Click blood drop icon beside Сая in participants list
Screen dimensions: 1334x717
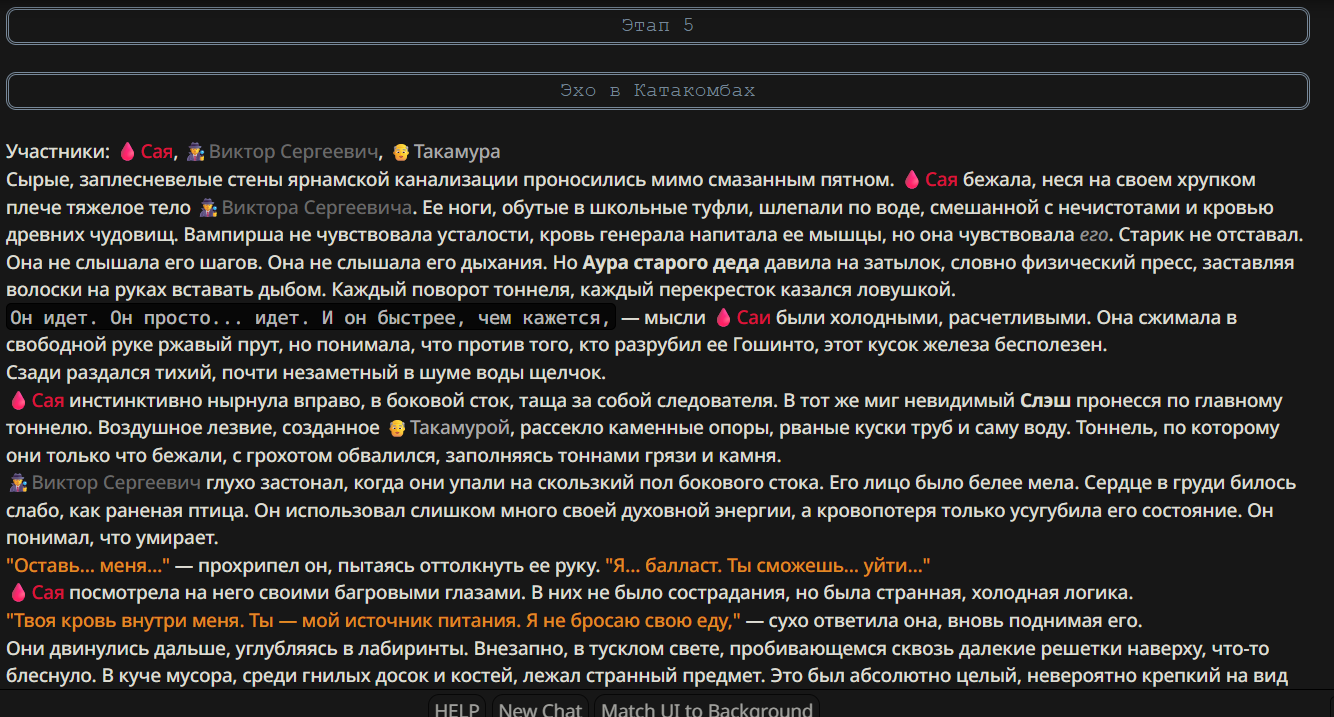coord(127,152)
